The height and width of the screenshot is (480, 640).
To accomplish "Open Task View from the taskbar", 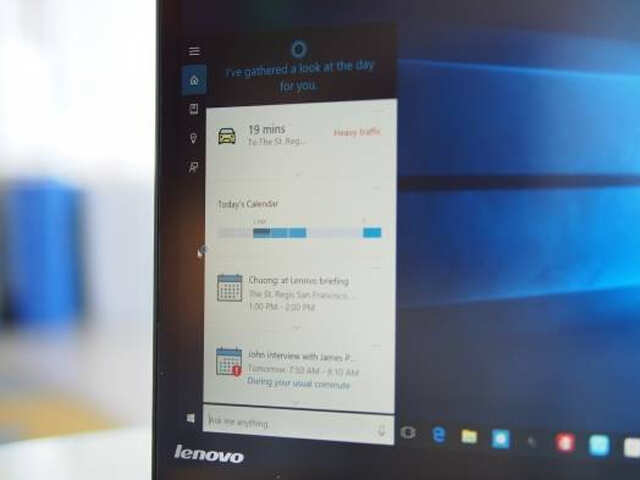I will 407,432.
